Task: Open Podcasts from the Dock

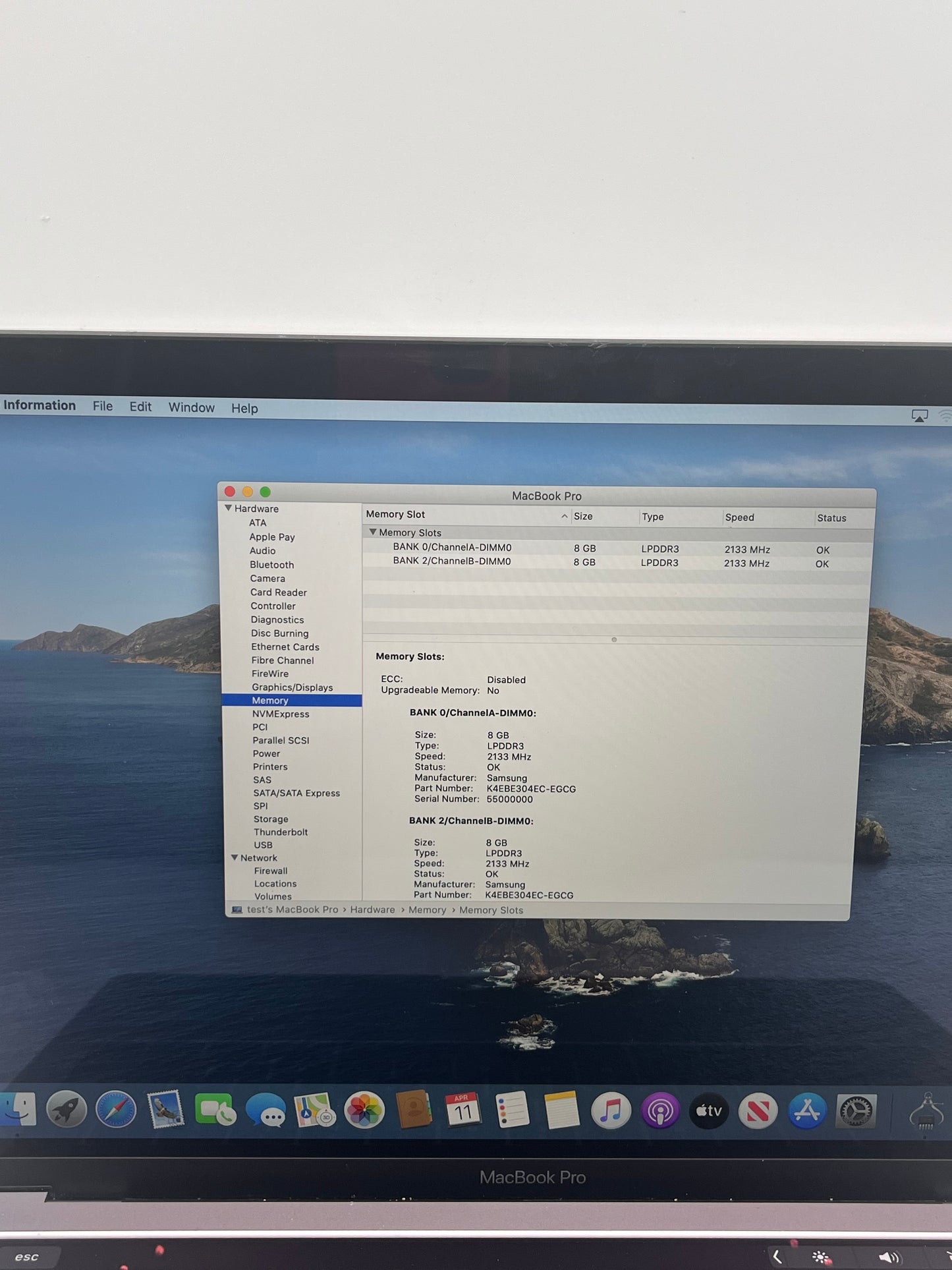Action: tap(660, 1111)
